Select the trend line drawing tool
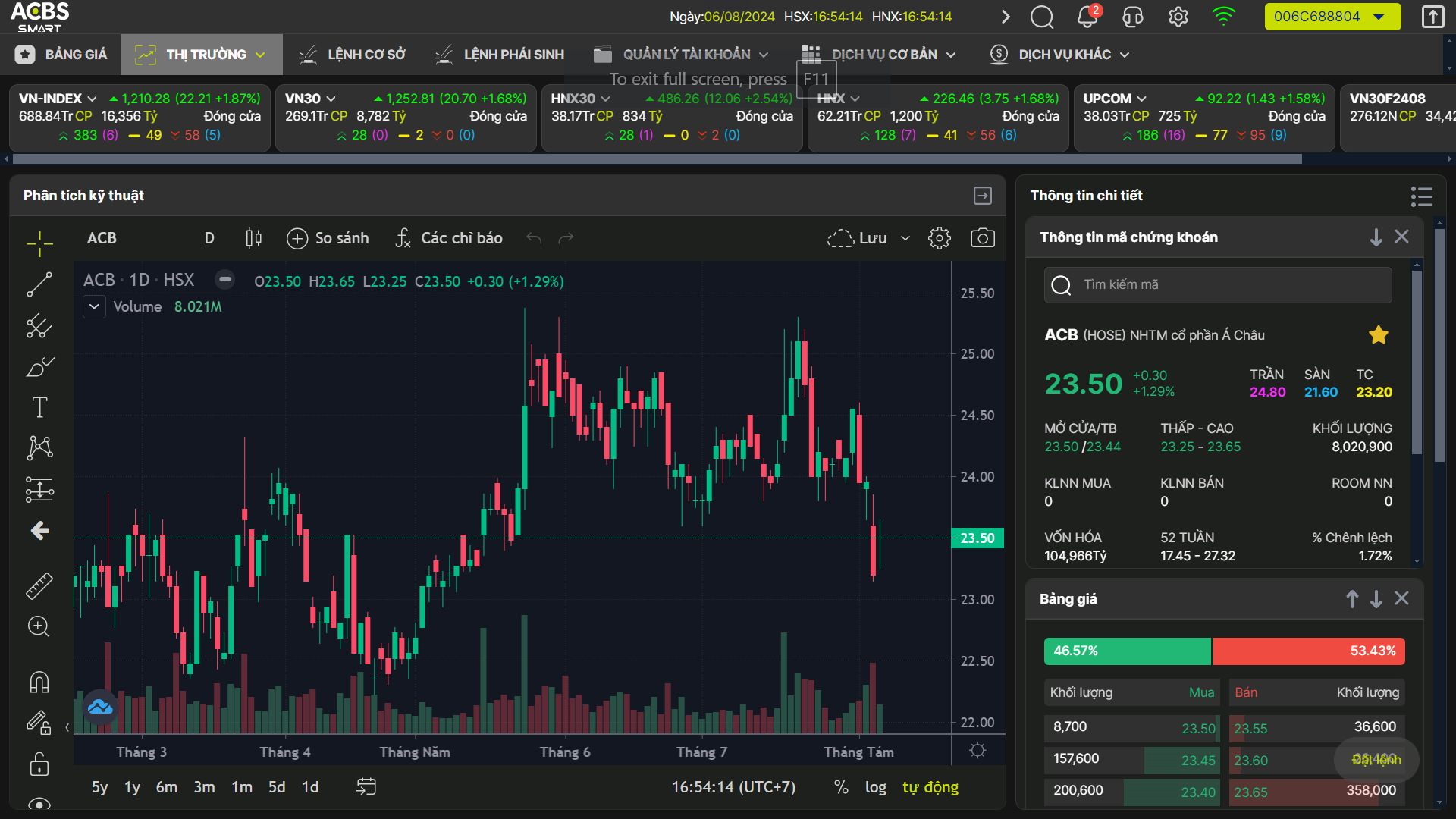 39,284
